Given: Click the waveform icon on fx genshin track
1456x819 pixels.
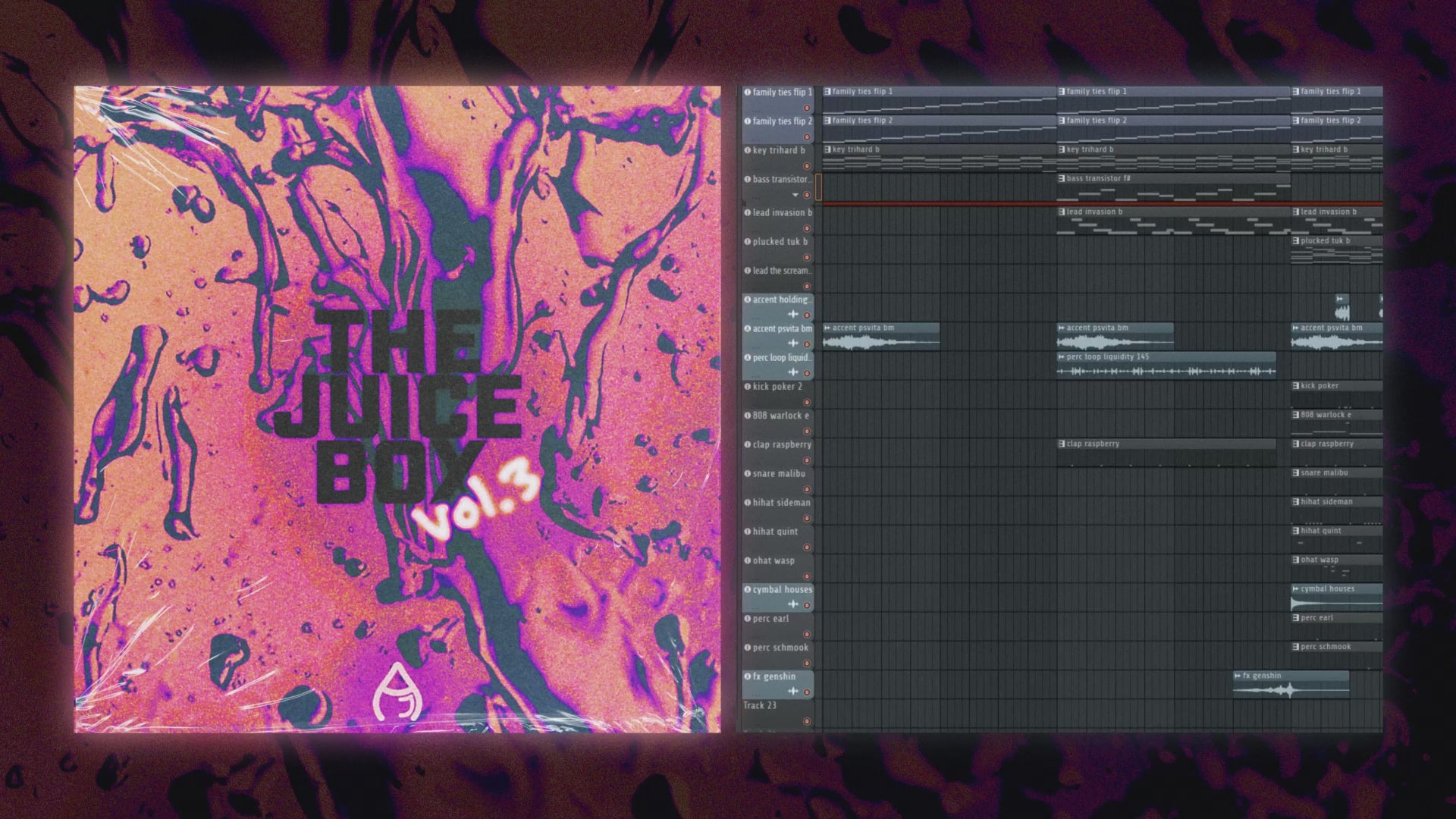Looking at the screenshot, I should 793,692.
